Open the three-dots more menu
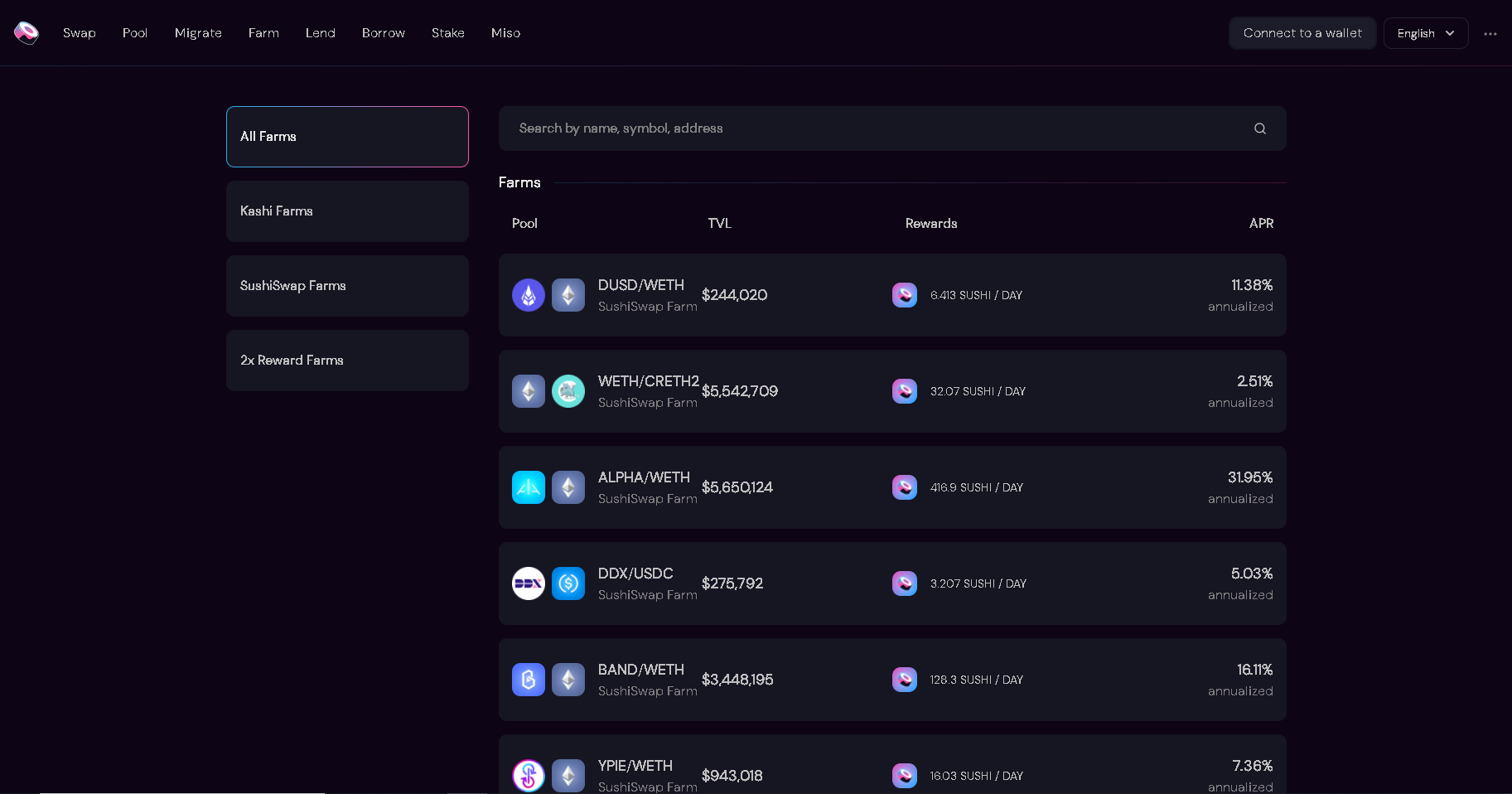 pos(1490,34)
